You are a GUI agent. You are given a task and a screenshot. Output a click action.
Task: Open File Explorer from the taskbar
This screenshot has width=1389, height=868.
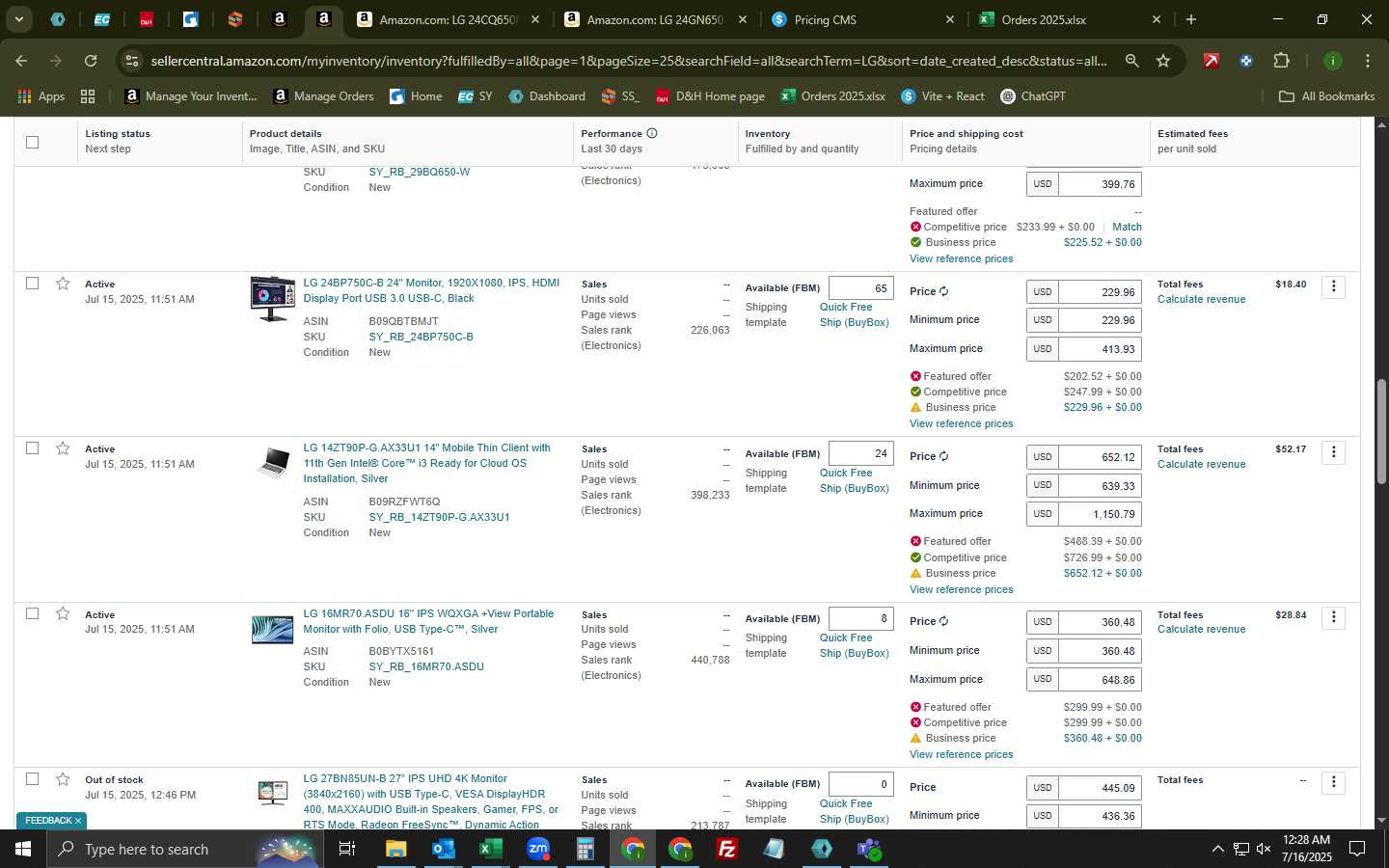(x=395, y=849)
